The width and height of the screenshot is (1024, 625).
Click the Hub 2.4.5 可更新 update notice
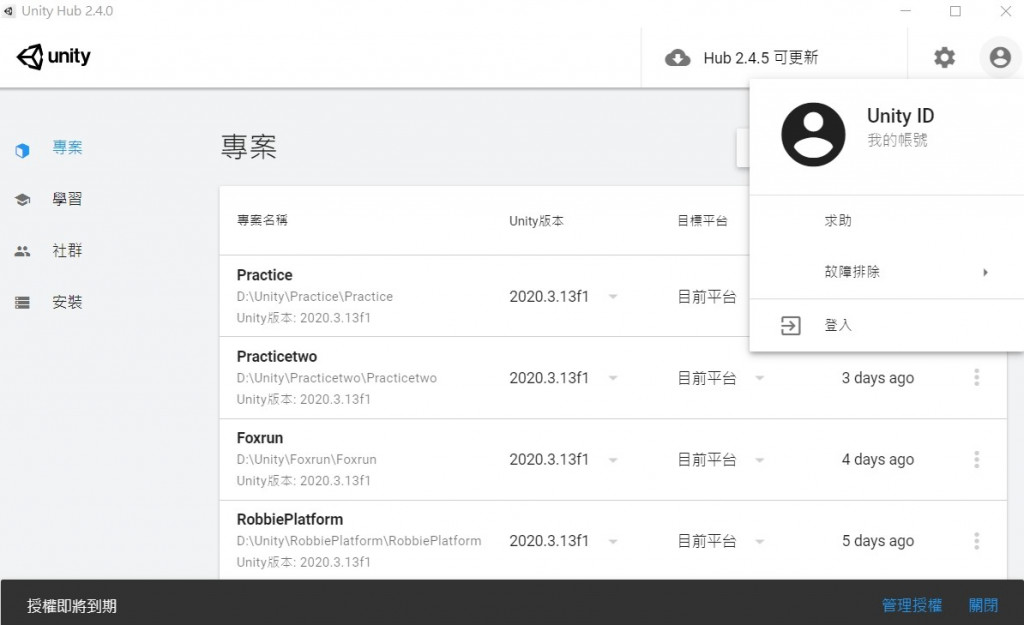760,58
